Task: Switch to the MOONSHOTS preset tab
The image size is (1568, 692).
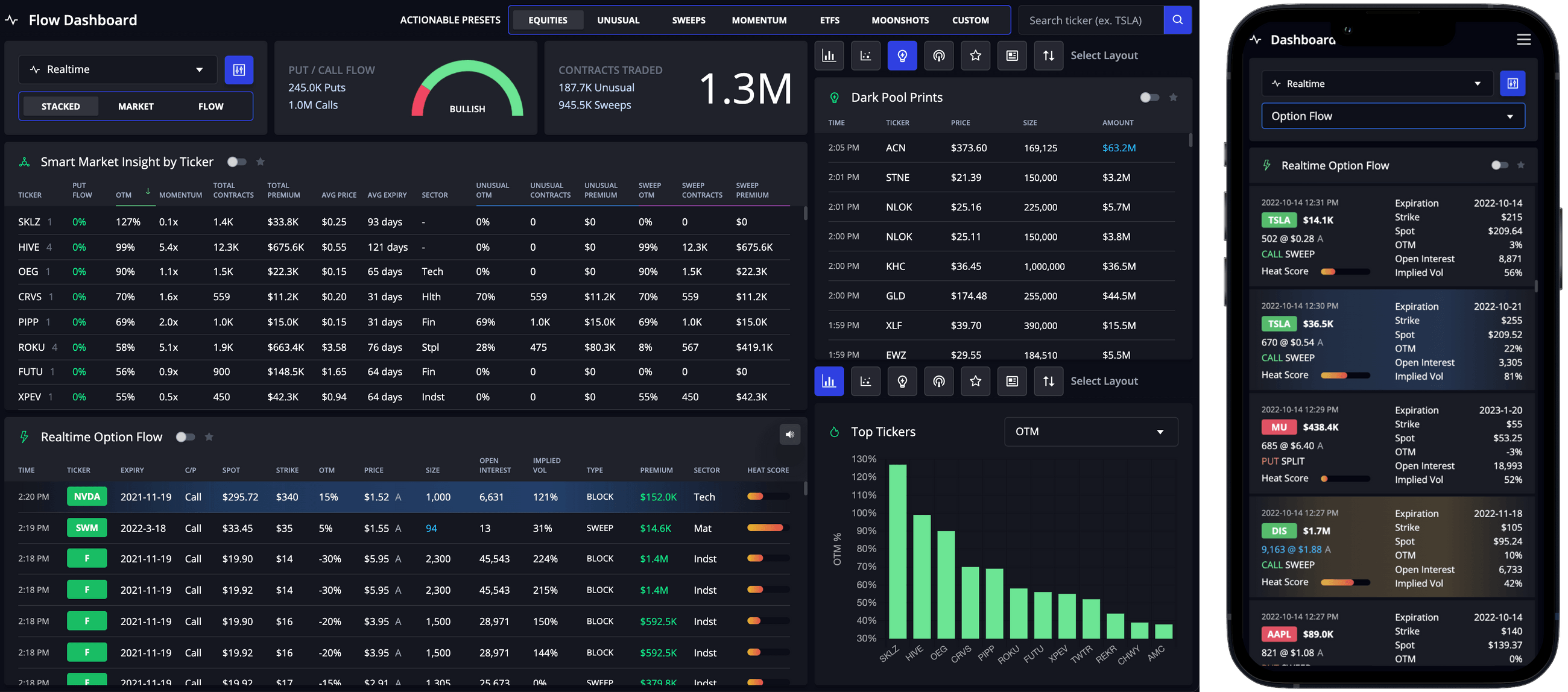Action: pyautogui.click(x=900, y=20)
